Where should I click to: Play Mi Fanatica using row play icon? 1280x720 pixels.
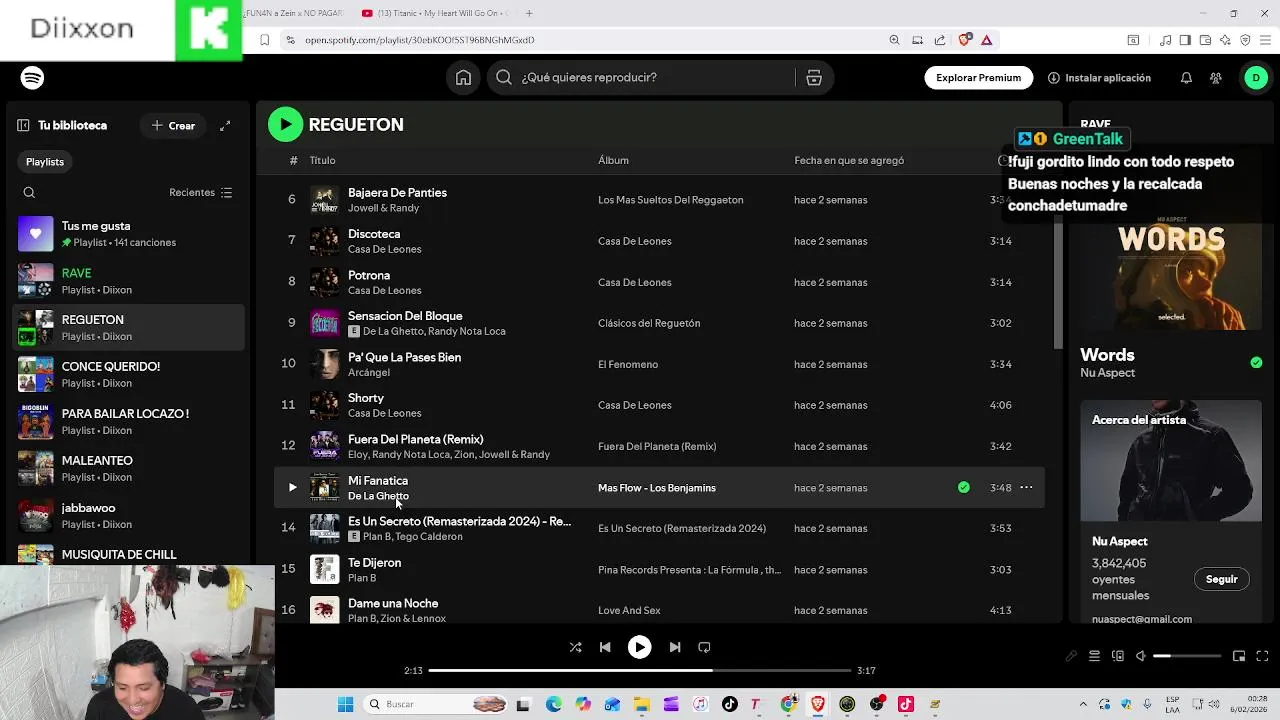coord(292,488)
